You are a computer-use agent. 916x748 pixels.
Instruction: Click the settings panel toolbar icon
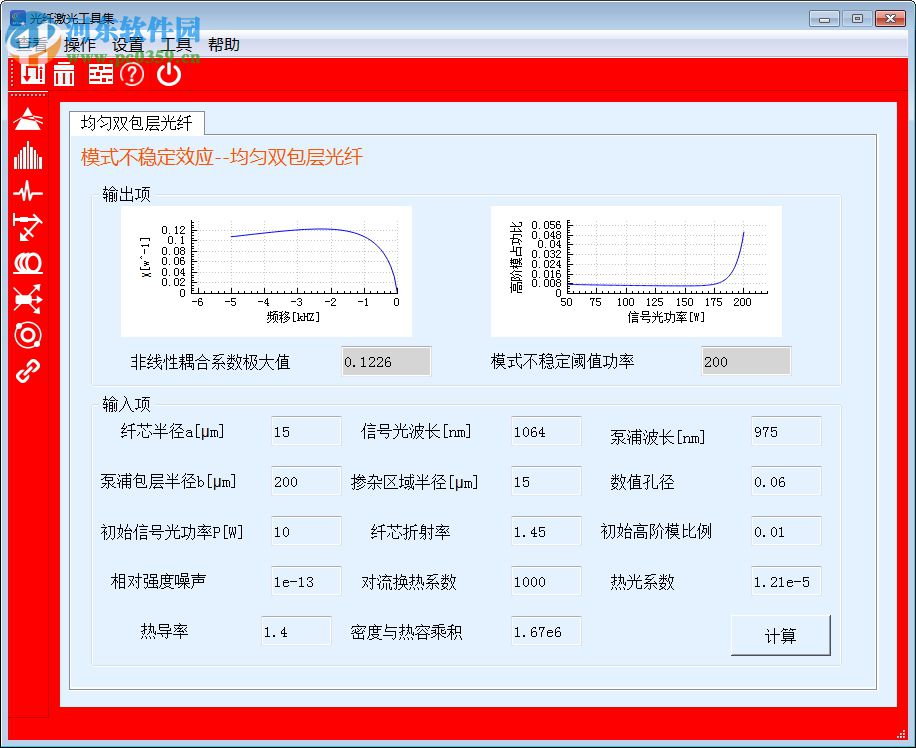(99, 74)
